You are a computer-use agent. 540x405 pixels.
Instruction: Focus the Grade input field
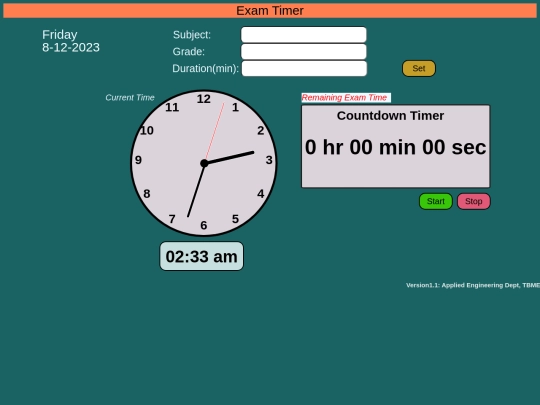304,52
